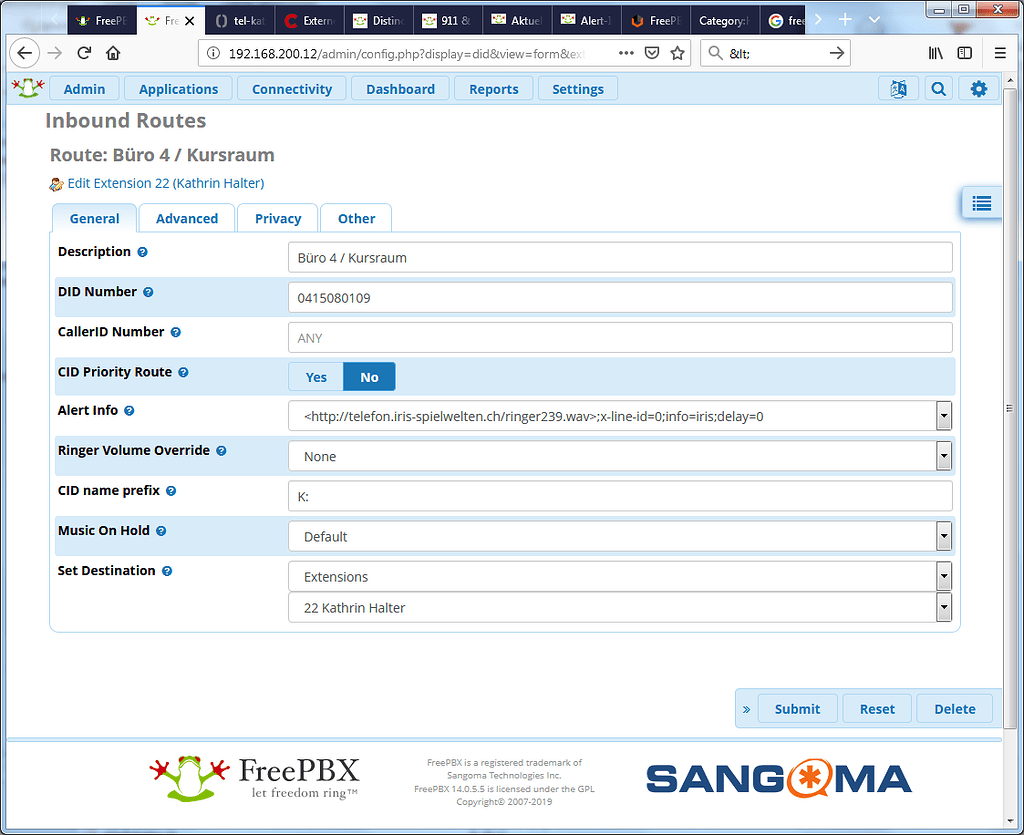Click the person icon beside Edit Extension 22
This screenshot has height=835, width=1024.
pos(57,183)
